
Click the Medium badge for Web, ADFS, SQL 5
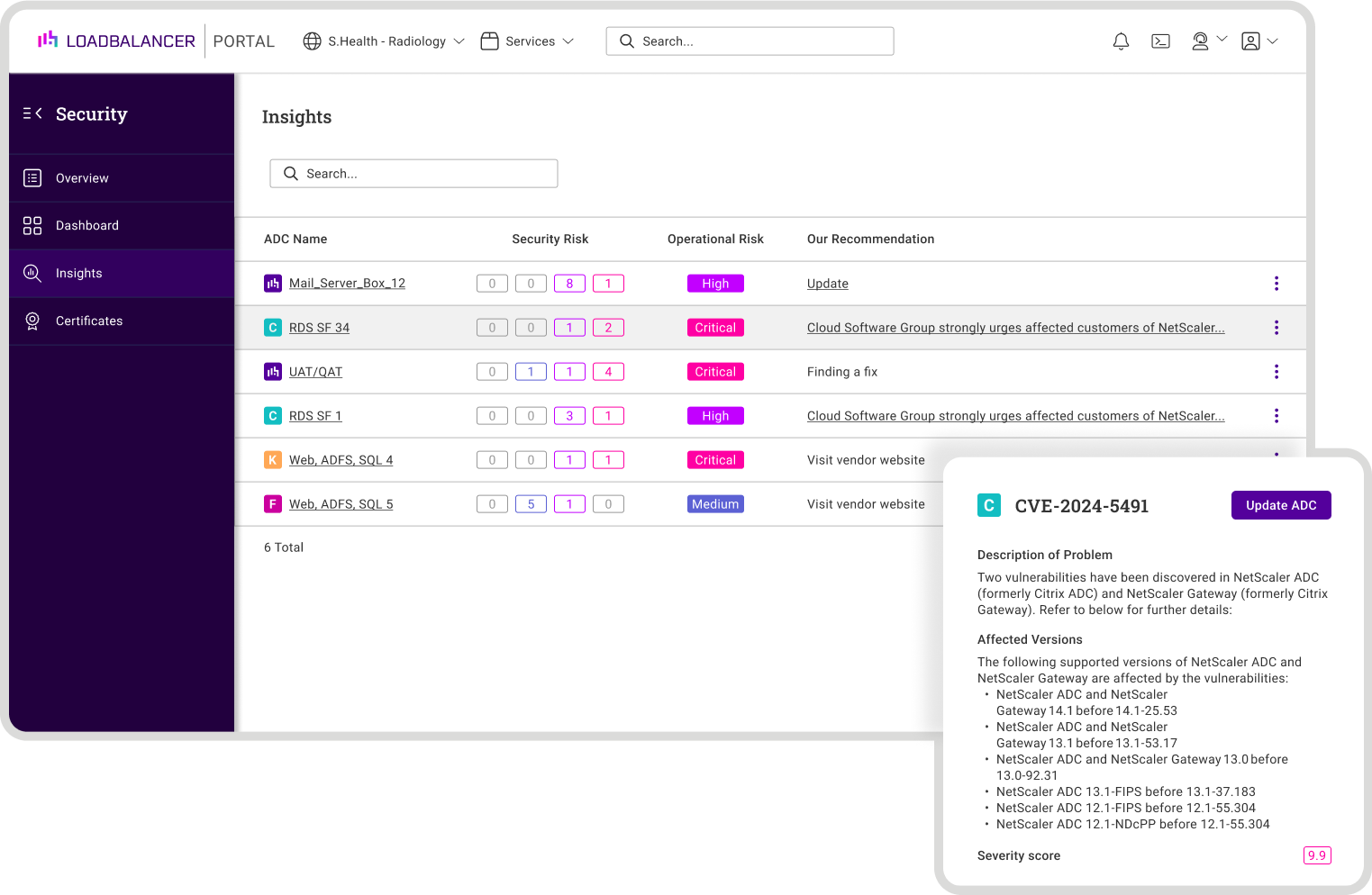(715, 504)
